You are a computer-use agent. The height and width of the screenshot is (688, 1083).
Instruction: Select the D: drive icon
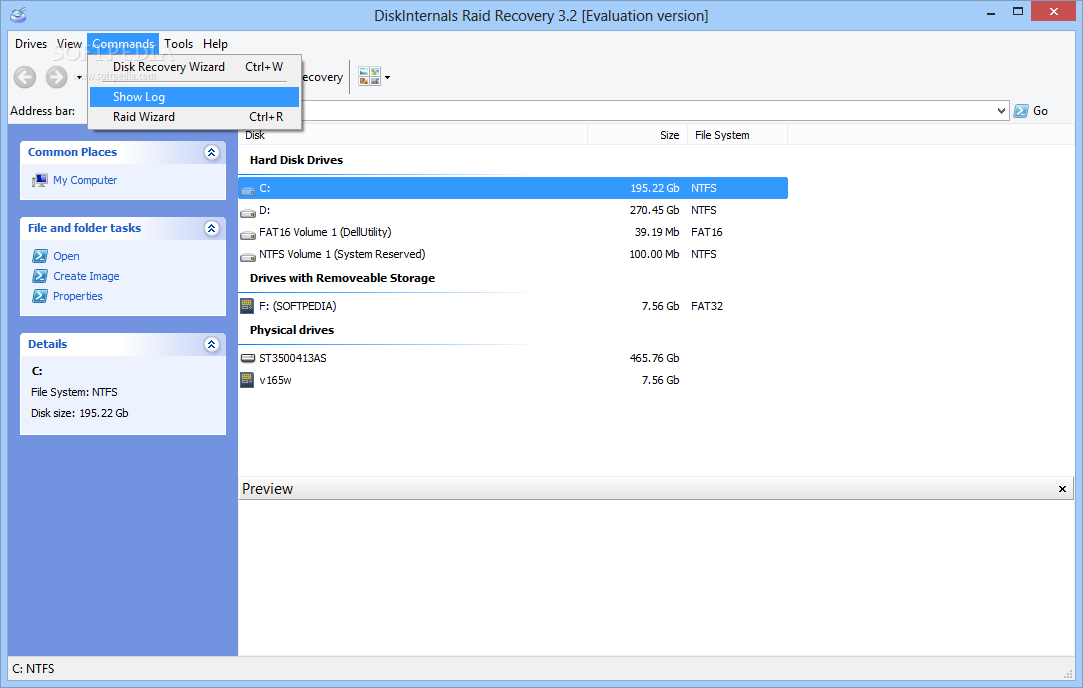[248, 211]
